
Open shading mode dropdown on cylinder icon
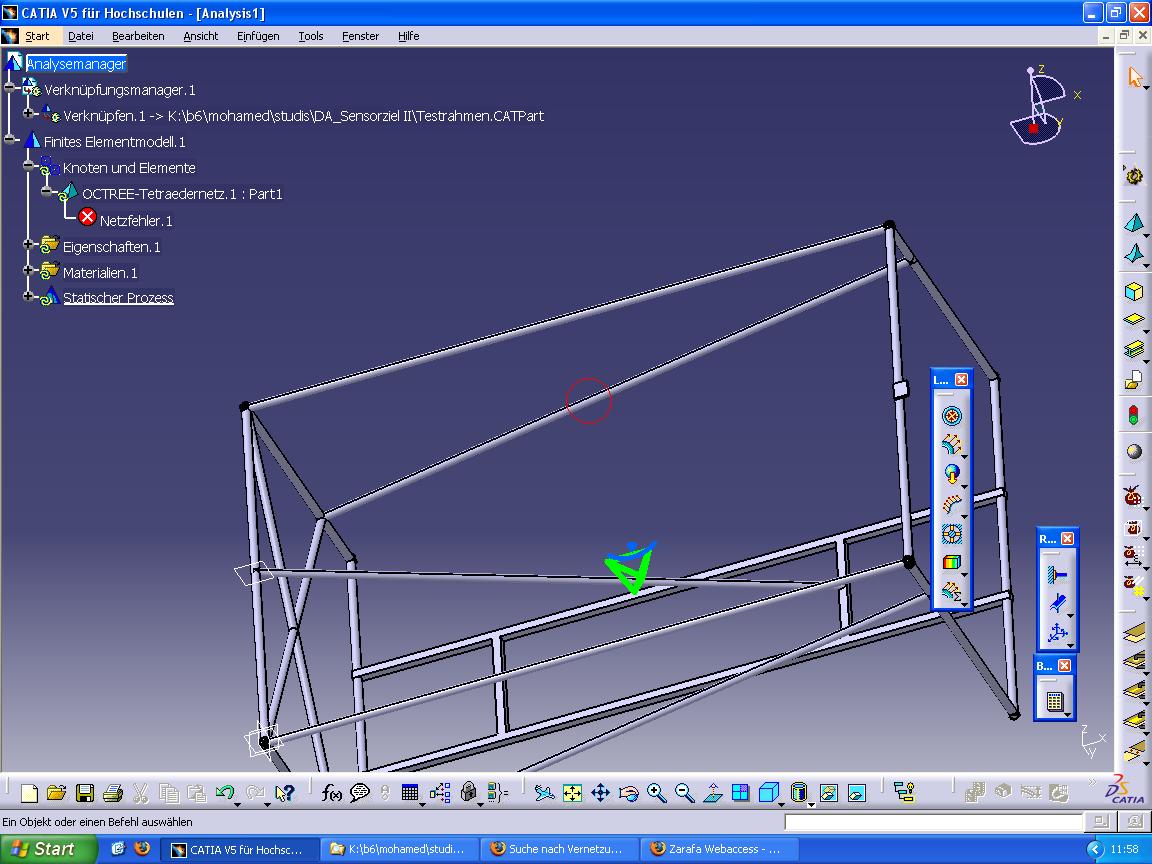[x=812, y=804]
